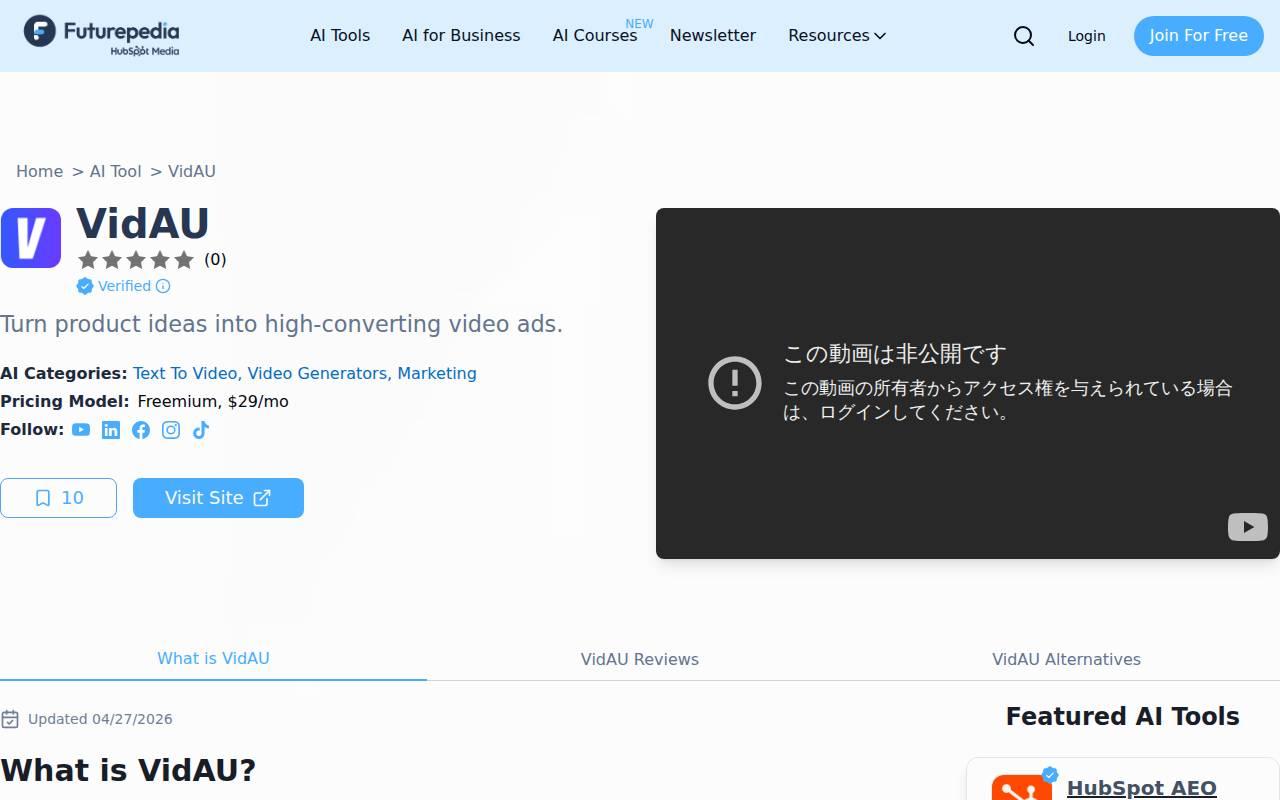Open VidAU's TikTok page icon
This screenshot has height=800, width=1280.
pyautogui.click(x=201, y=430)
